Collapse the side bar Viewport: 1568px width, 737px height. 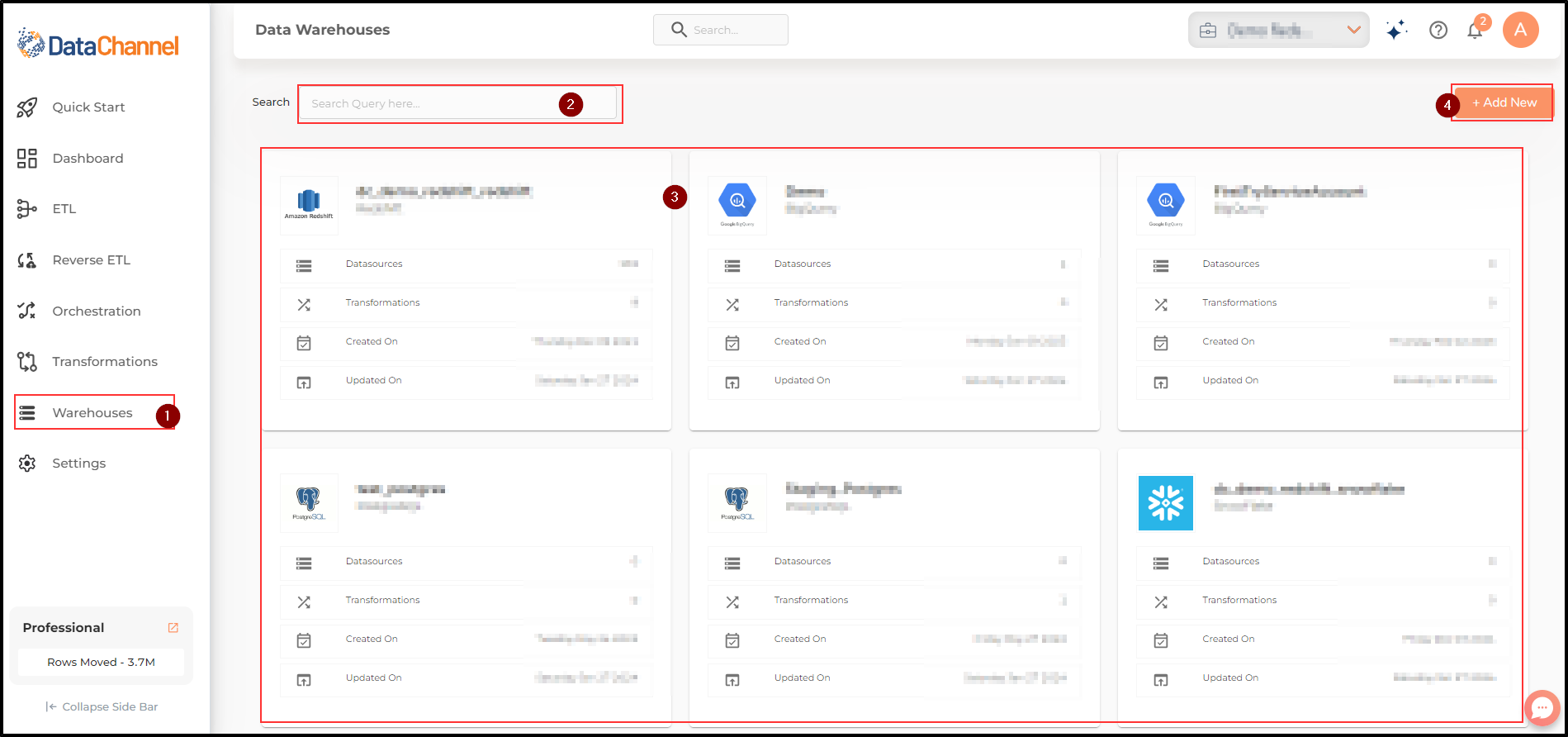(102, 707)
